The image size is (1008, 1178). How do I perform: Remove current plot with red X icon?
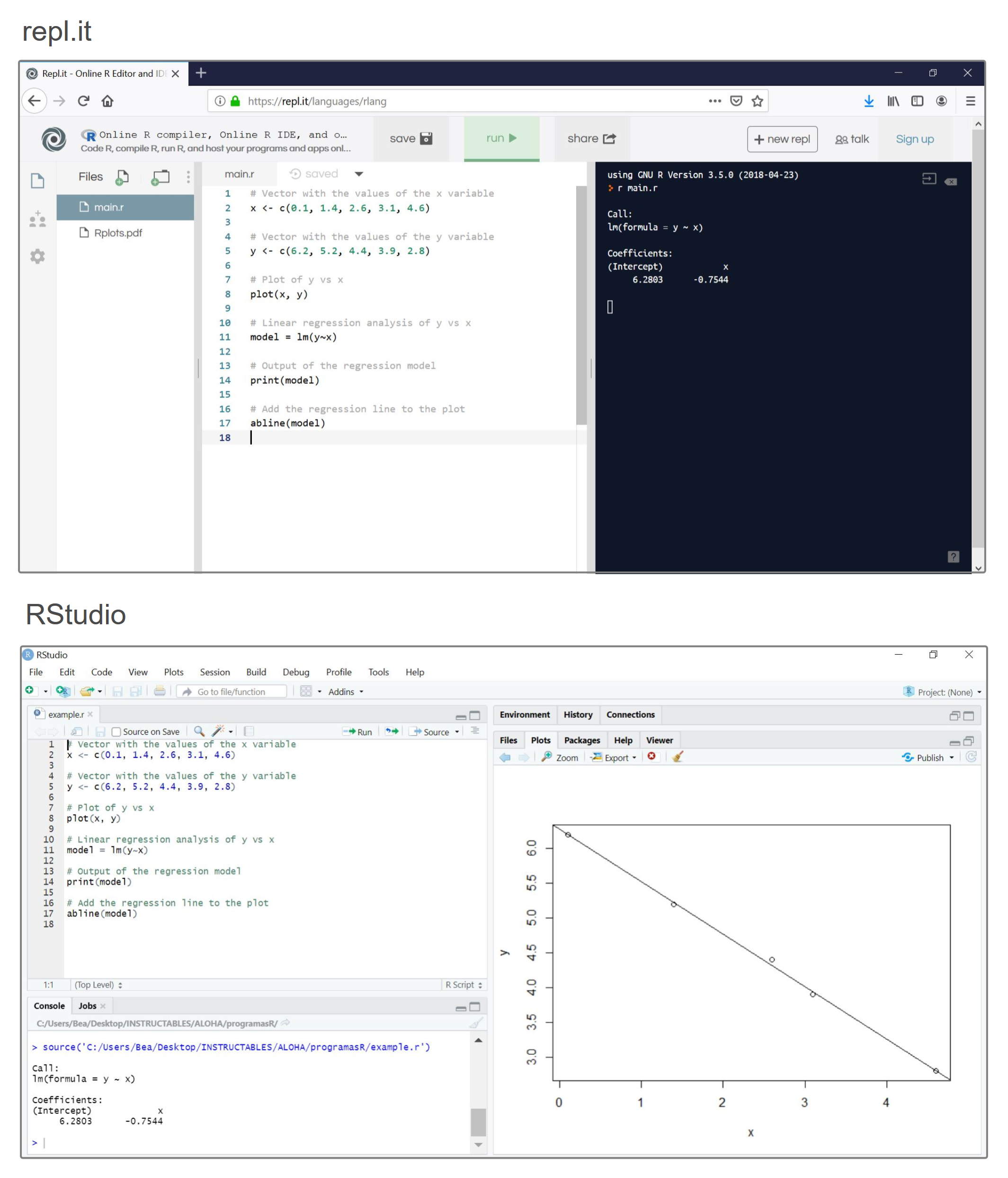(x=652, y=756)
